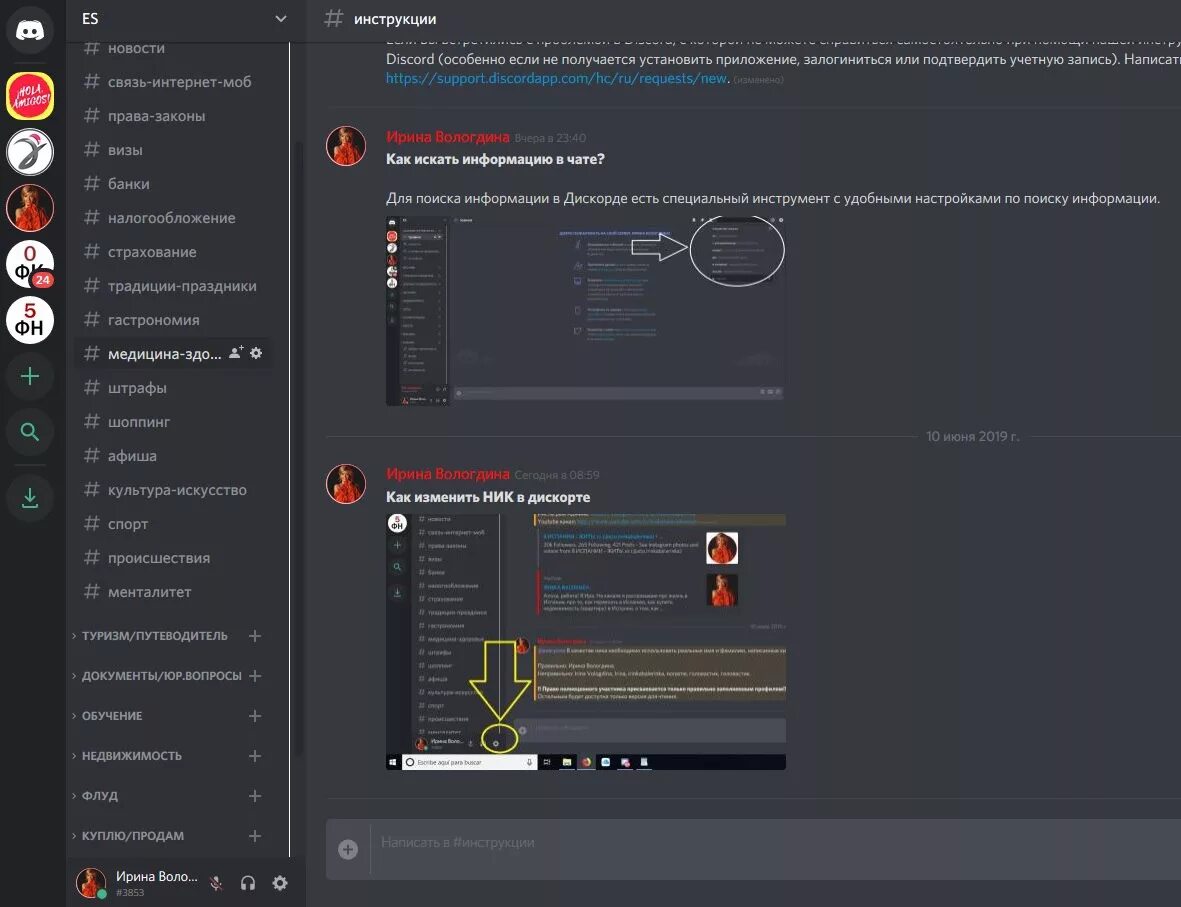Unmute the microphone in user panel
The image size is (1181, 907).
coord(216,883)
